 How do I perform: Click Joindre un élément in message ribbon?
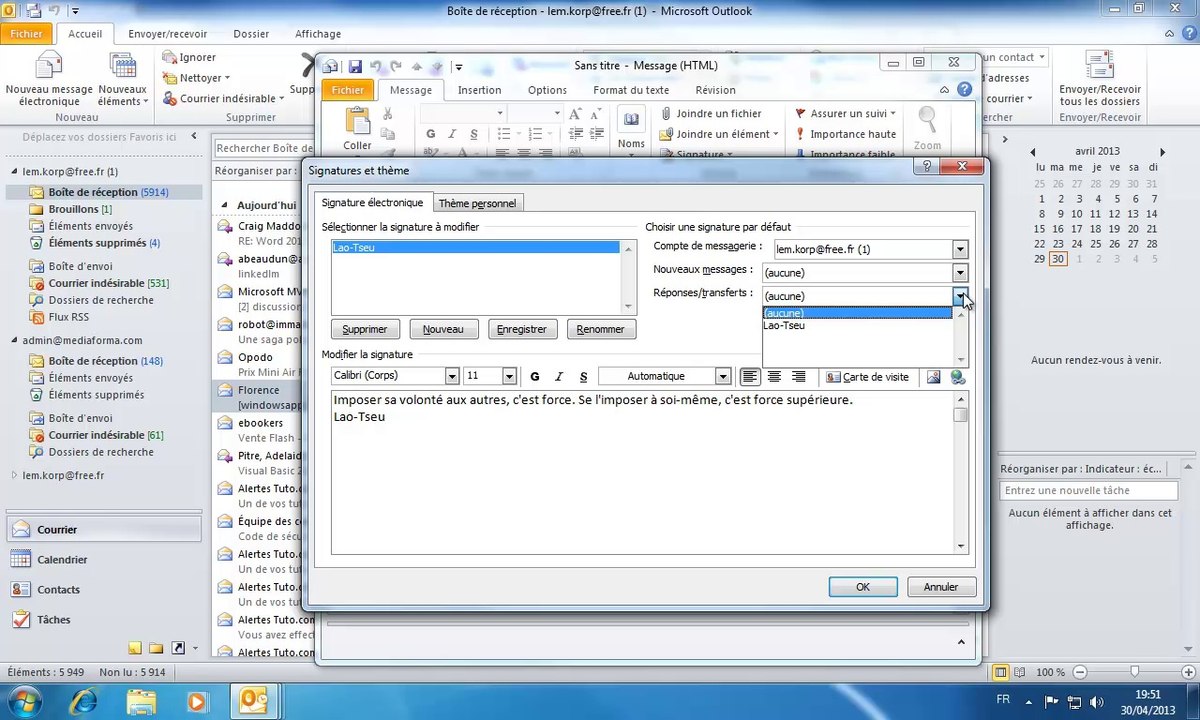point(719,134)
